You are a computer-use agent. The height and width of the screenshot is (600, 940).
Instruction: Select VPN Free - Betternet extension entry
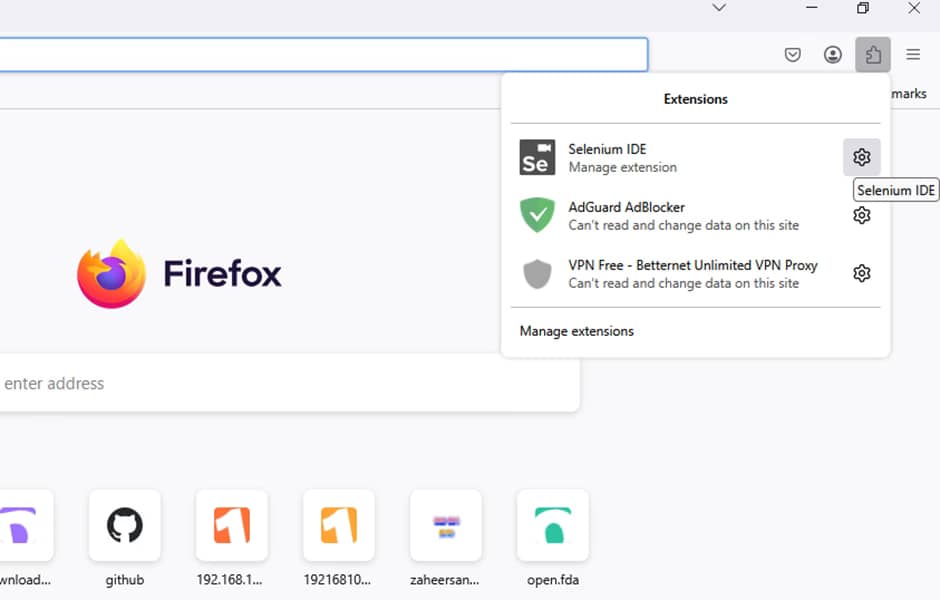677,273
